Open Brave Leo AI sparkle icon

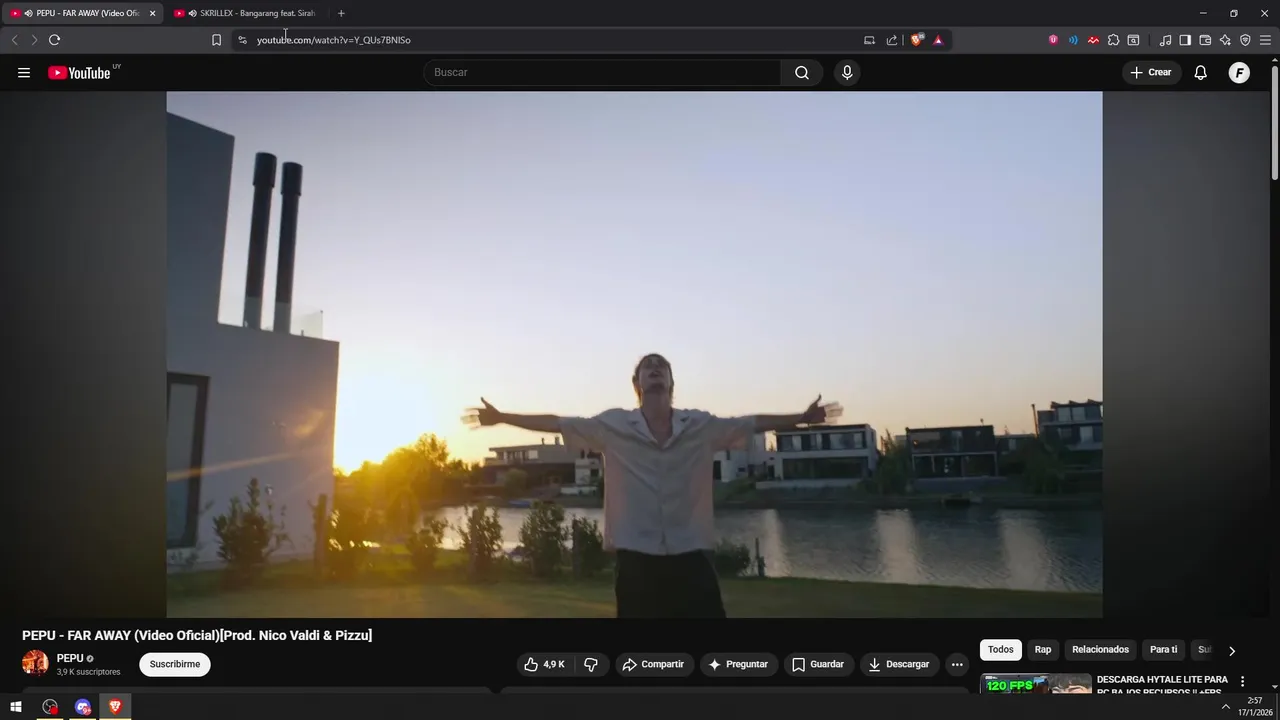[1225, 40]
